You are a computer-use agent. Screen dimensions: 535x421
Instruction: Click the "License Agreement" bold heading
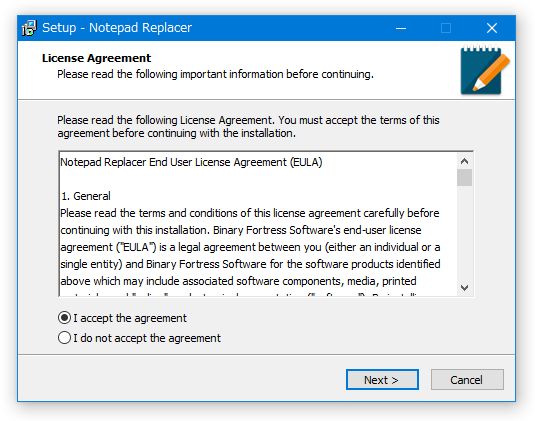[96, 58]
